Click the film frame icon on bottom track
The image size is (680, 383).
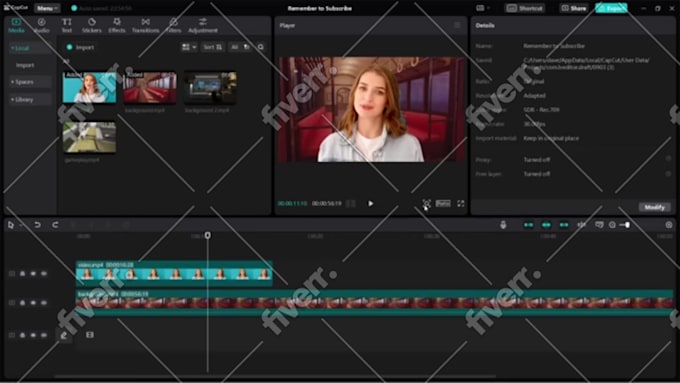click(x=90, y=335)
